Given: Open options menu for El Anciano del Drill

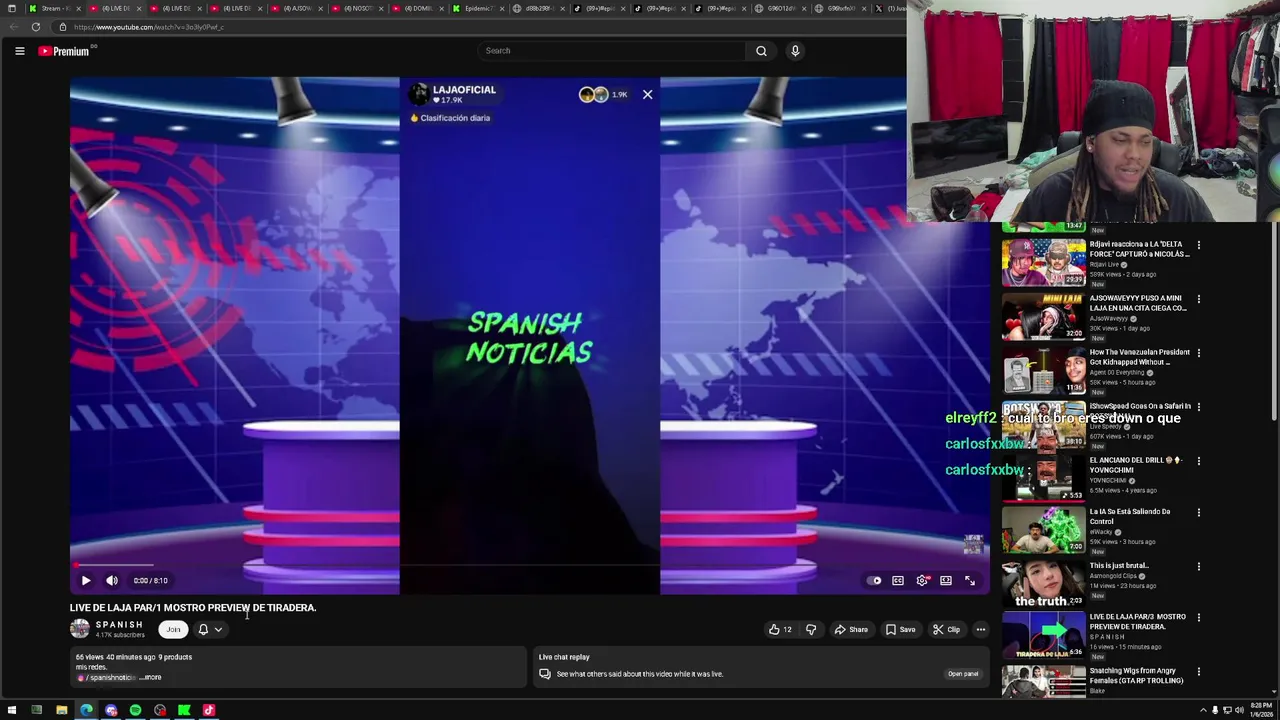Looking at the screenshot, I should (x=1198, y=461).
